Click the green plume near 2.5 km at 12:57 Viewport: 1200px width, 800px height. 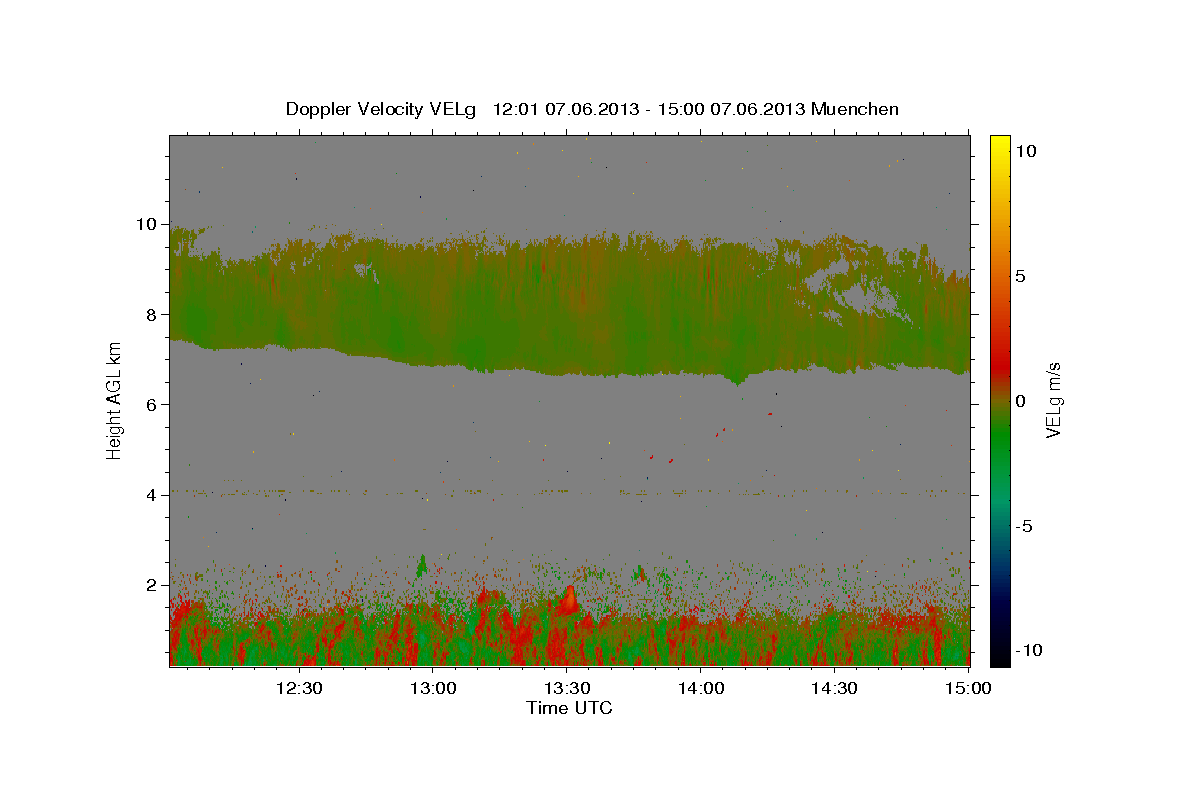point(422,566)
